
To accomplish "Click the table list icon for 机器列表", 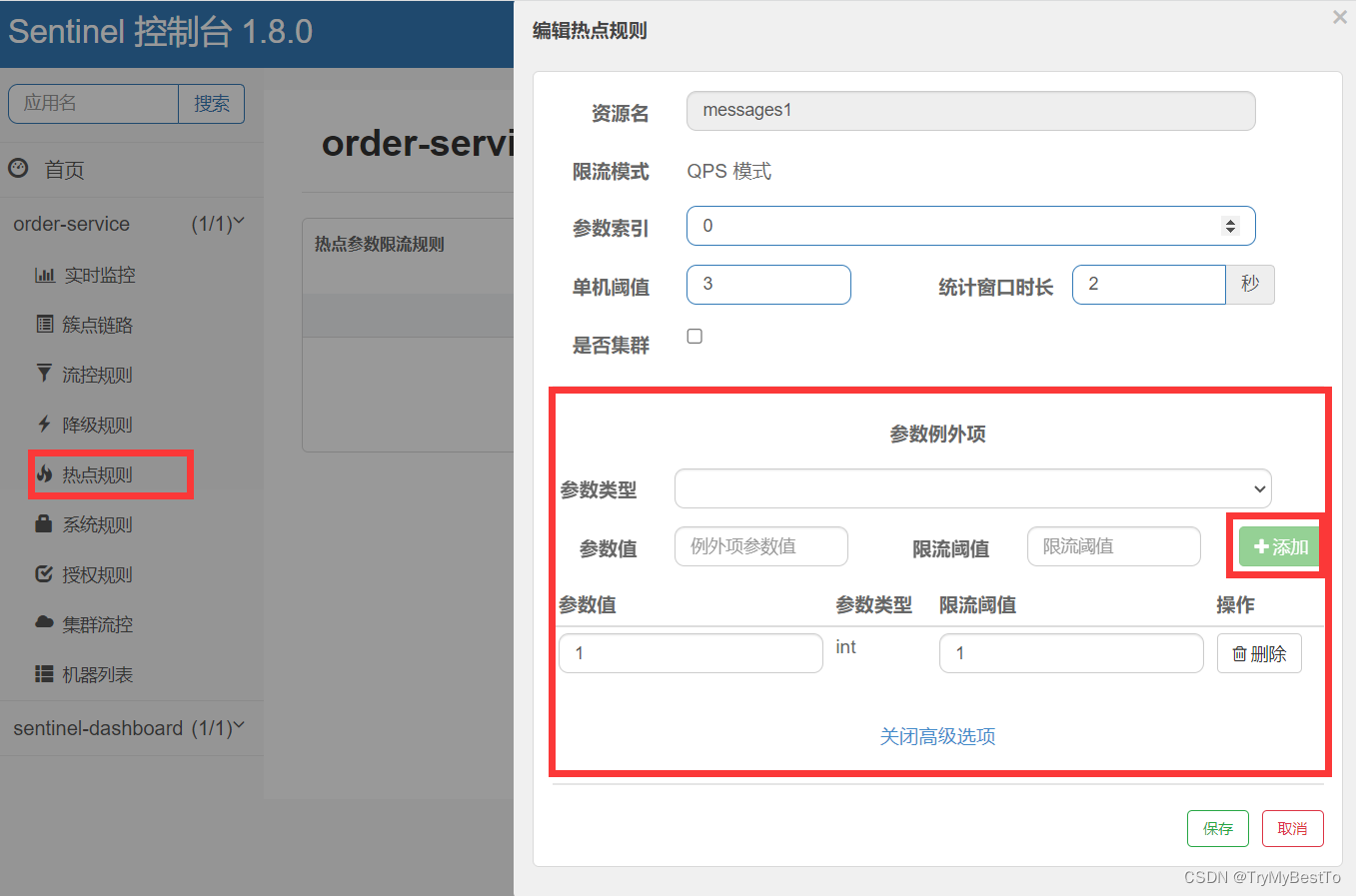I will [44, 674].
